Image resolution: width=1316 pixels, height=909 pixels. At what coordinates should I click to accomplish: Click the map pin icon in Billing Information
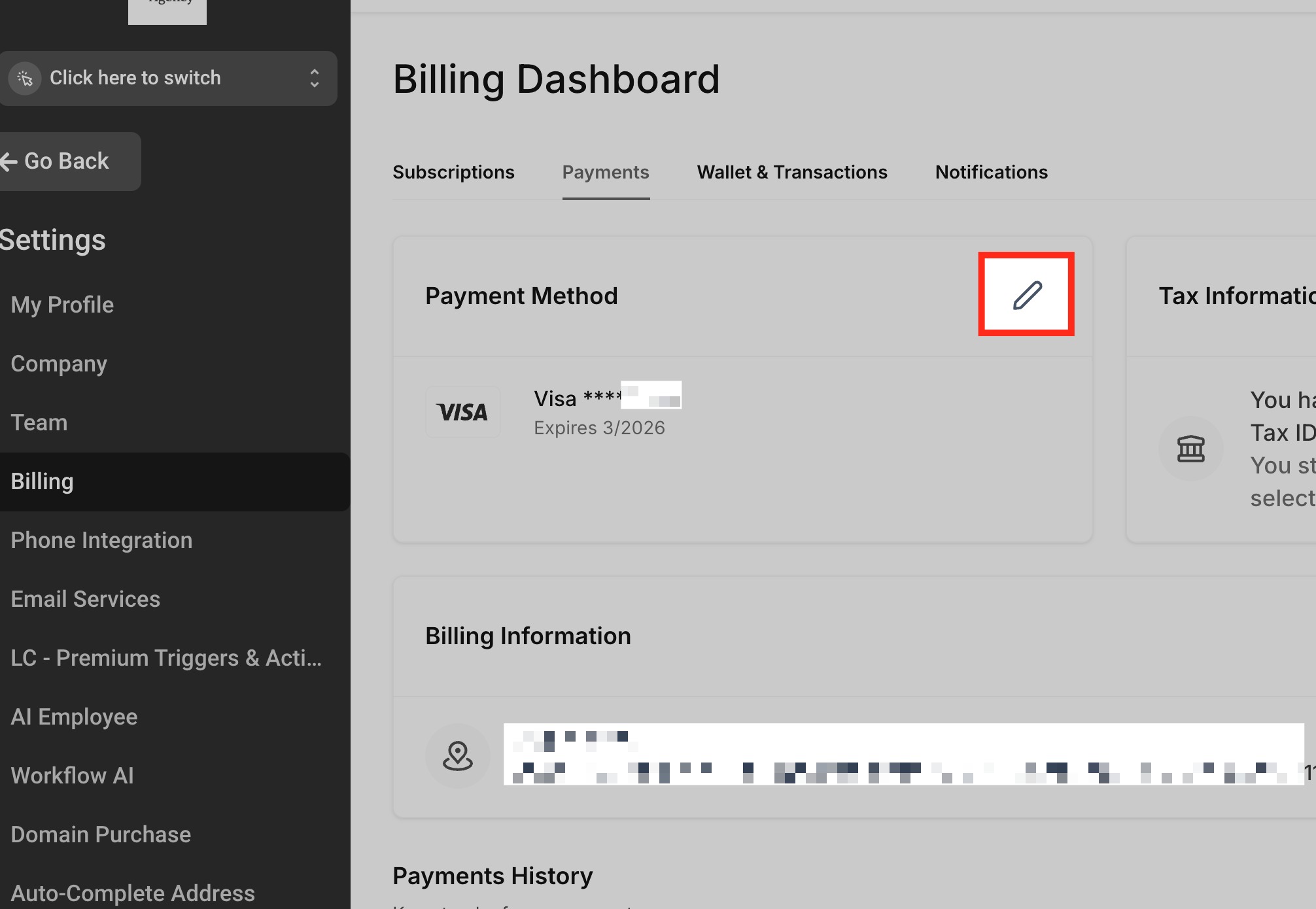(x=458, y=755)
